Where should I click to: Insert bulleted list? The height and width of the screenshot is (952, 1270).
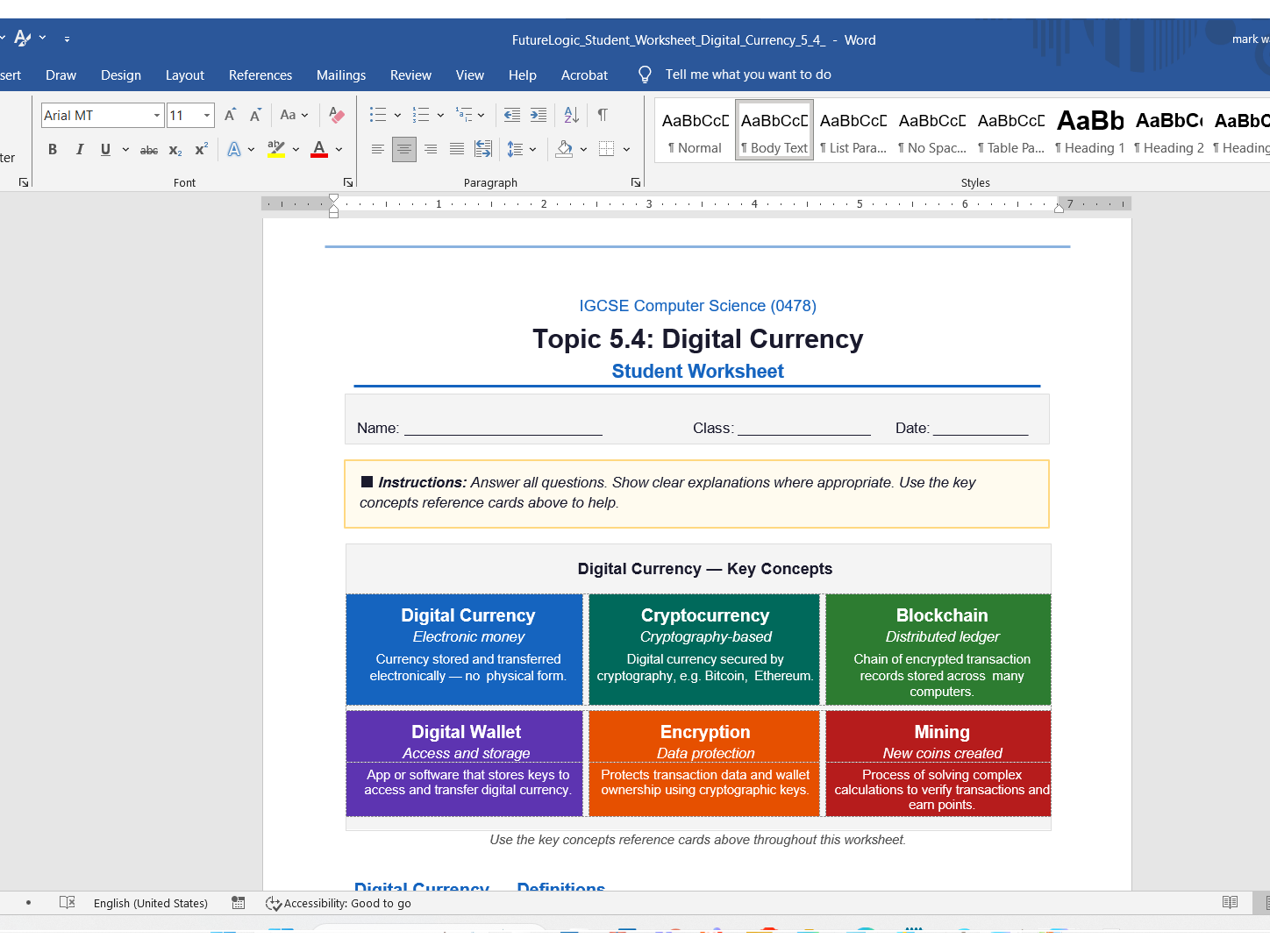(378, 115)
